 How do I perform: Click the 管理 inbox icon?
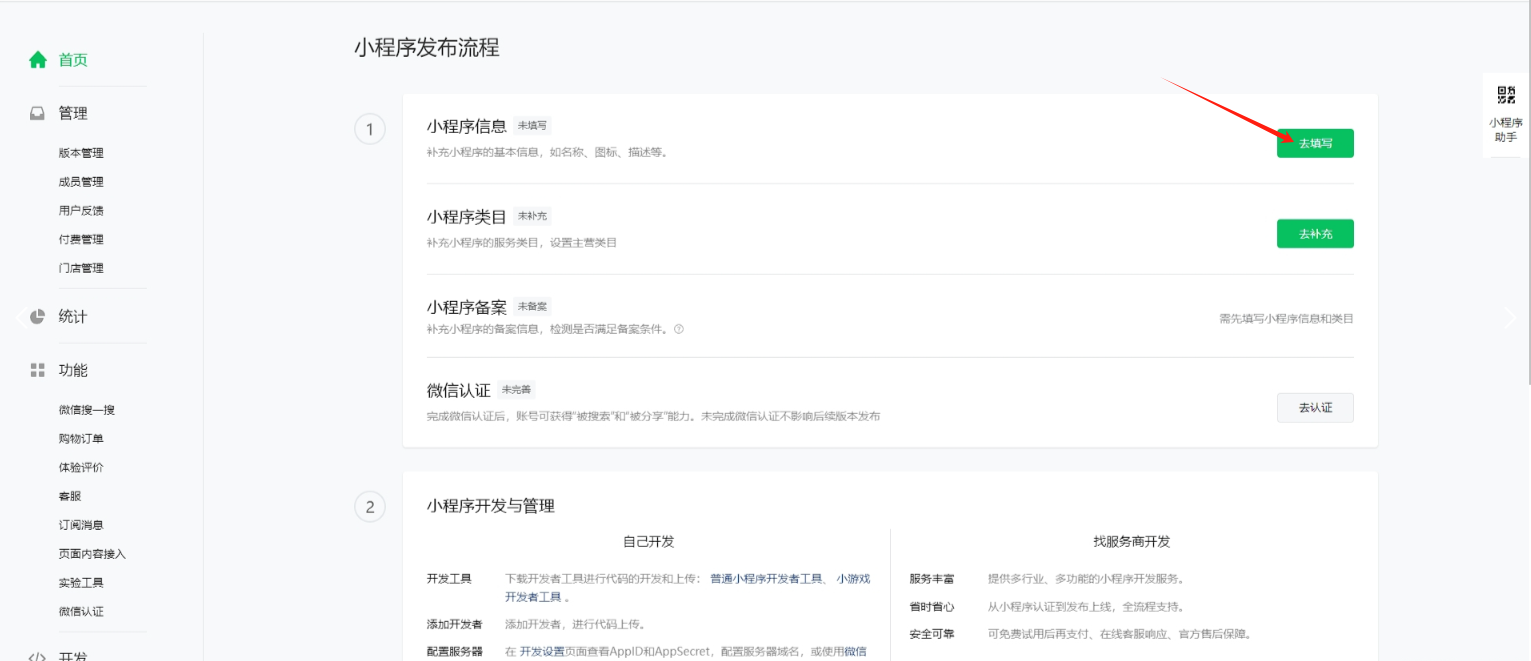(x=38, y=114)
